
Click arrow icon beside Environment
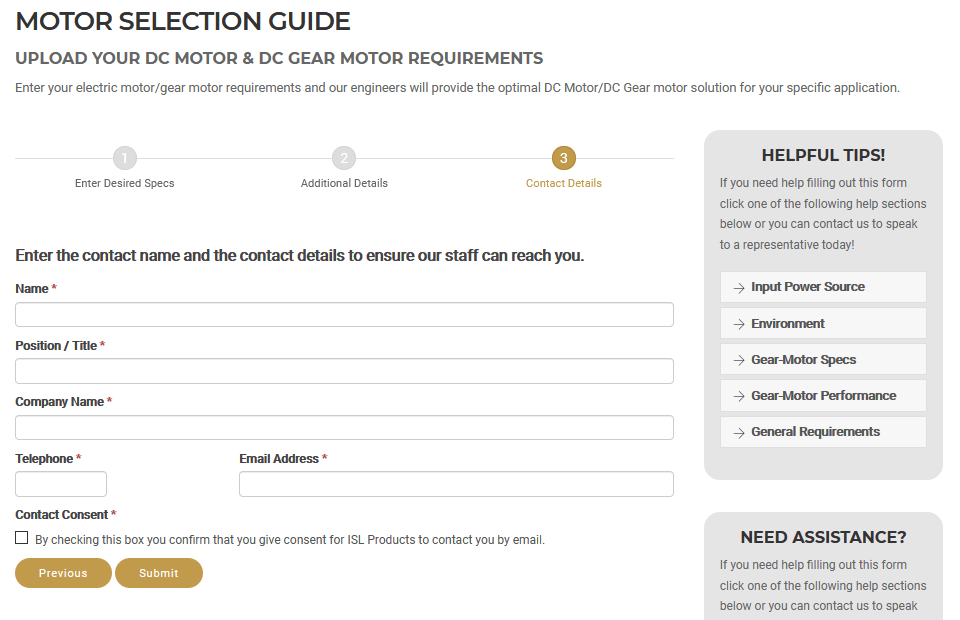(x=739, y=324)
